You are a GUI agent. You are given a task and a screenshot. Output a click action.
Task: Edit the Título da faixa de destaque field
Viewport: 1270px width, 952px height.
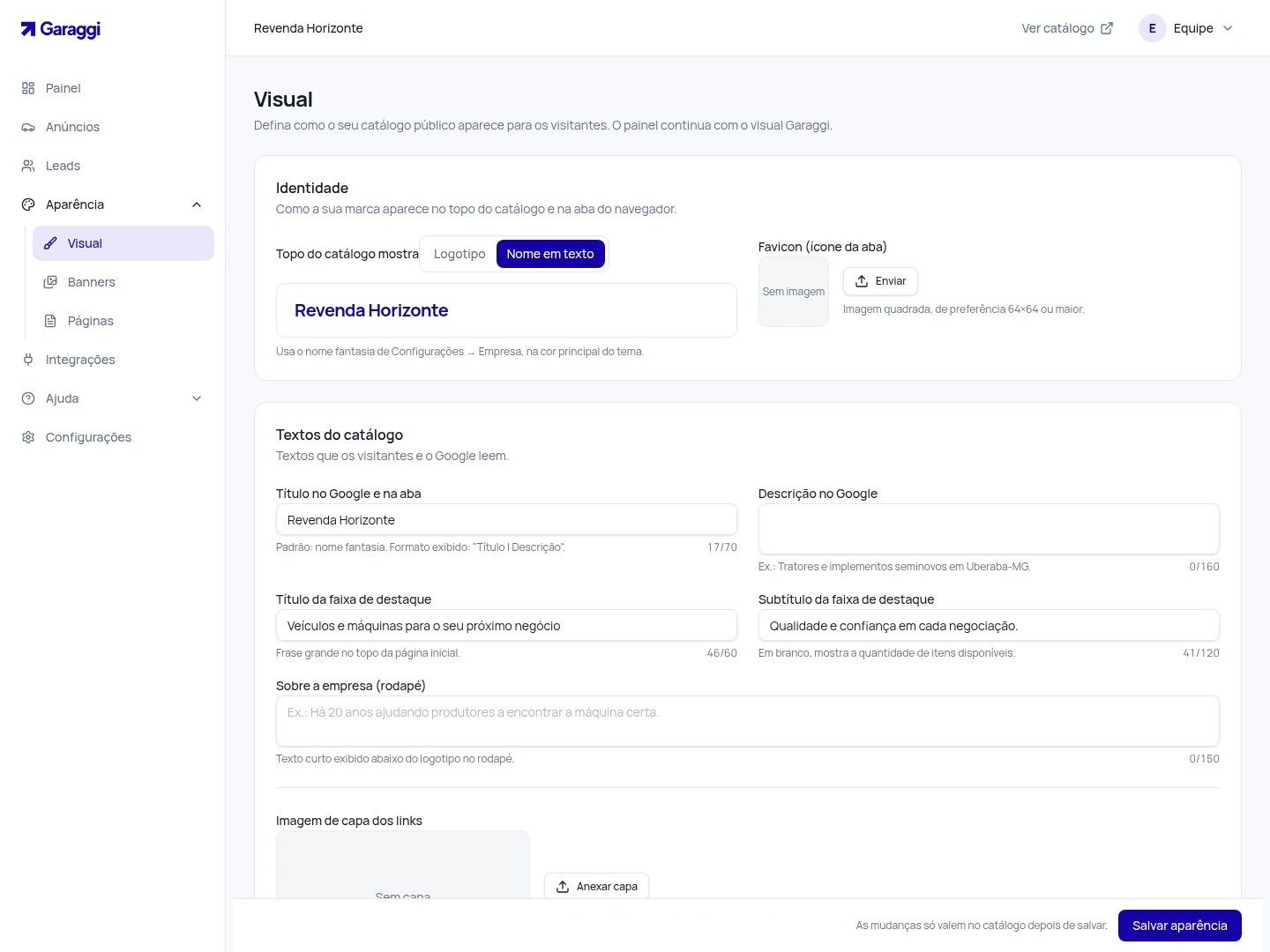coord(506,626)
